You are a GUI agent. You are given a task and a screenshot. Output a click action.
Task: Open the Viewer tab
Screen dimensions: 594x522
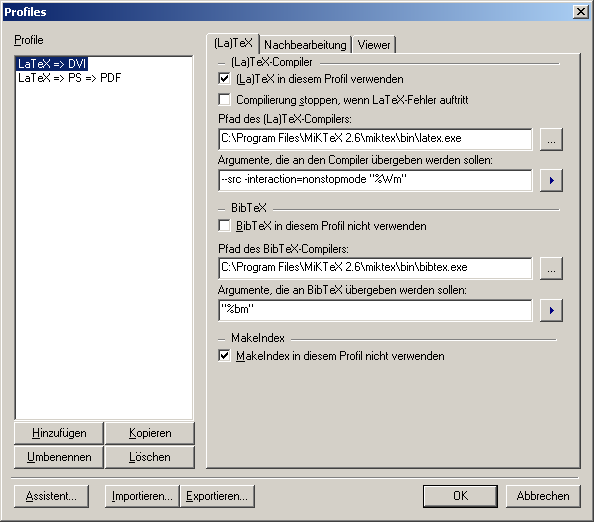pyautogui.click(x=374, y=45)
